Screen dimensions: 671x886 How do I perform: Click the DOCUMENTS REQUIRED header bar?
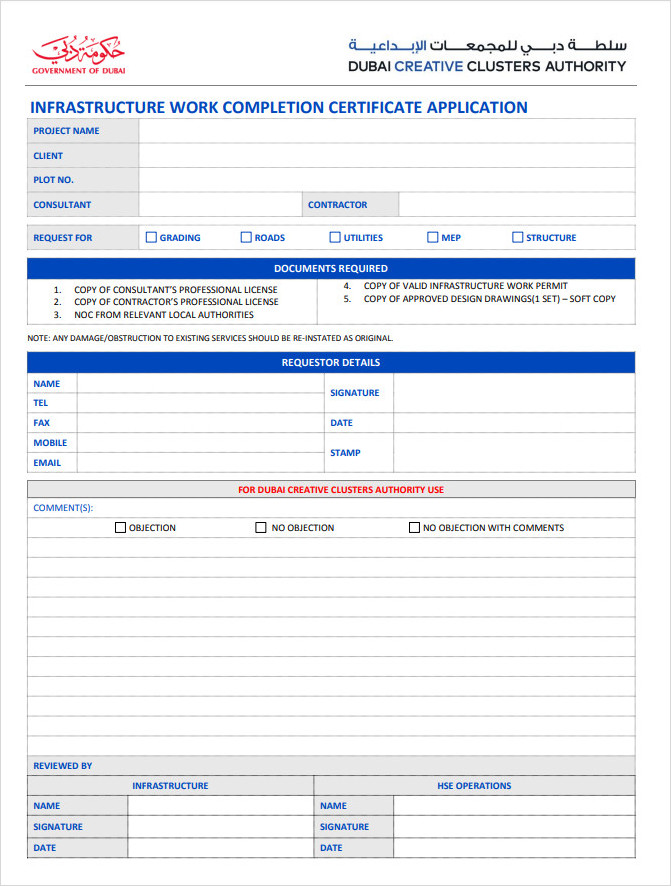click(x=331, y=268)
